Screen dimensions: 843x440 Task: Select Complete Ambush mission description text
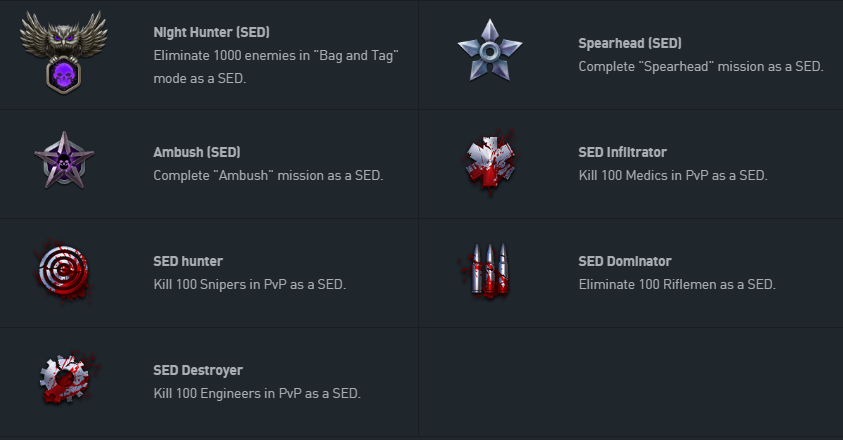(268, 175)
